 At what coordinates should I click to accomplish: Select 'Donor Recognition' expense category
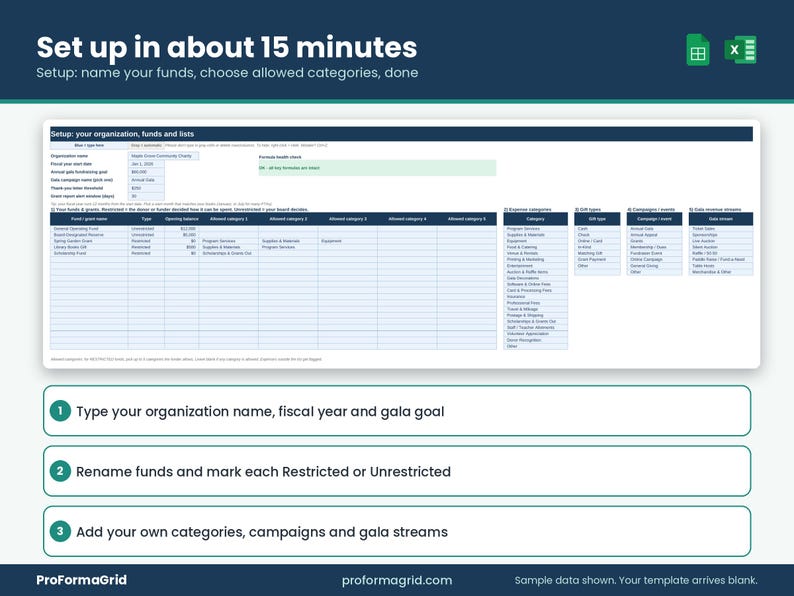535,340
